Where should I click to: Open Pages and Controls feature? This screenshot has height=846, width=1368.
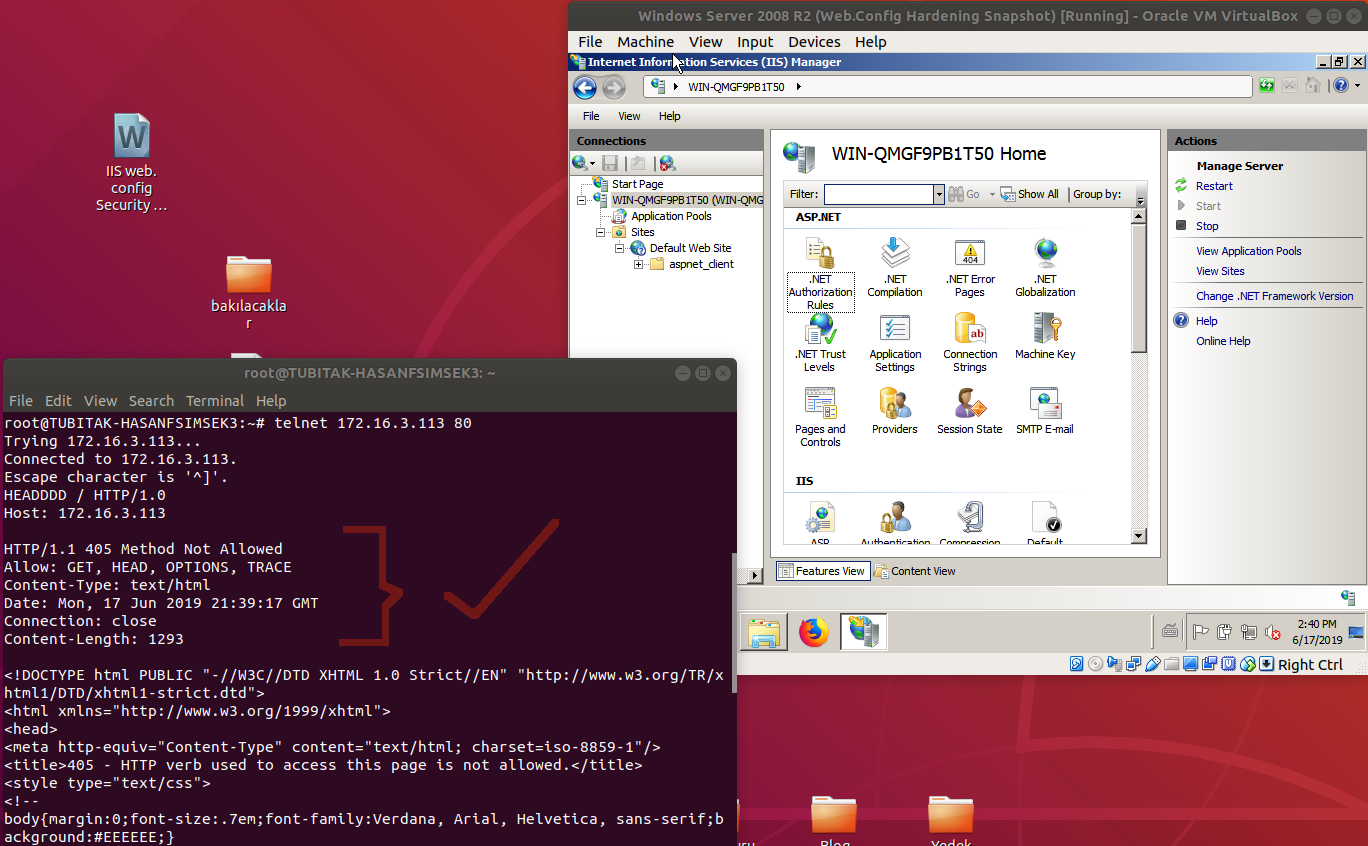coord(820,418)
